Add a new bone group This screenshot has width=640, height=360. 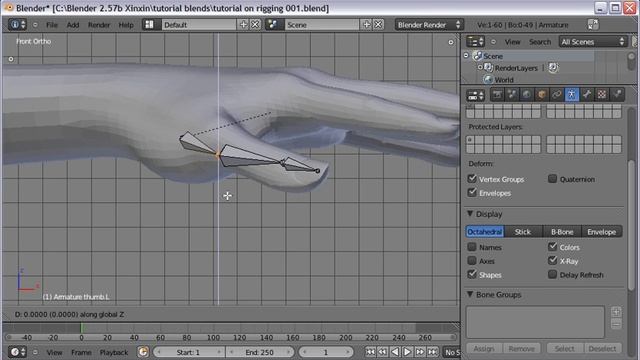[x=616, y=312]
